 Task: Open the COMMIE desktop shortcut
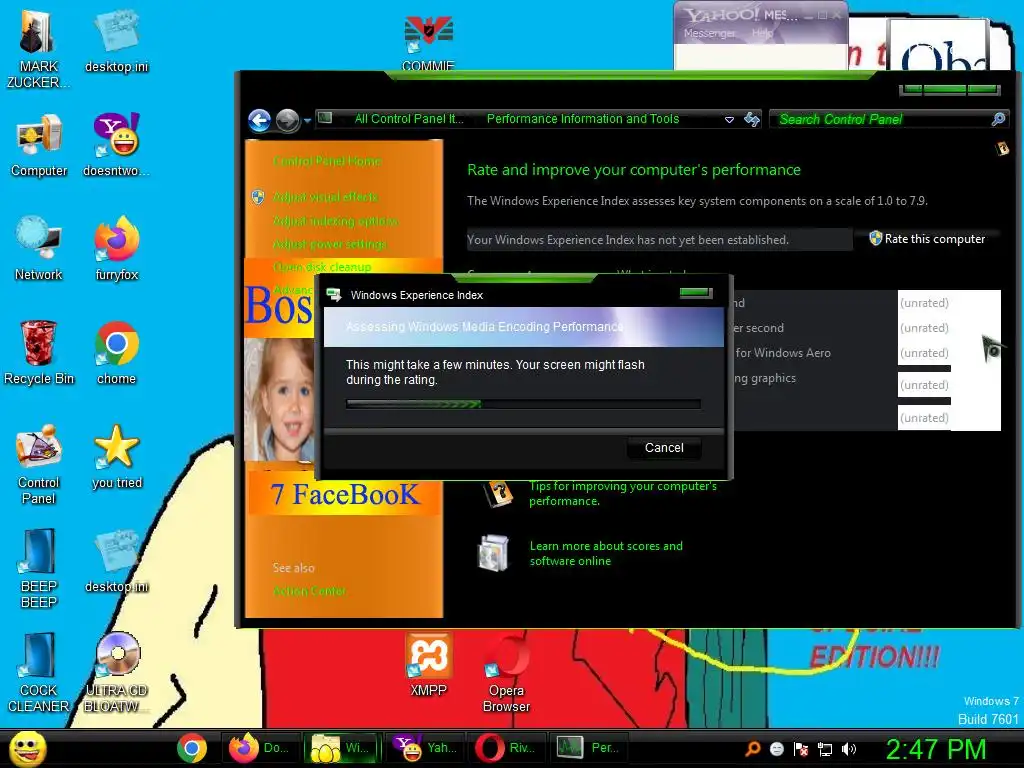click(x=428, y=41)
